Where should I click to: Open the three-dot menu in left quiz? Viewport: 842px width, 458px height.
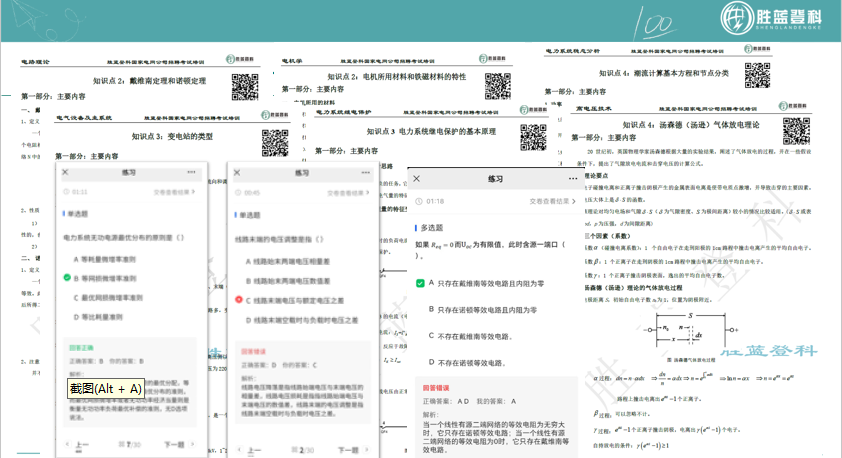point(192,172)
